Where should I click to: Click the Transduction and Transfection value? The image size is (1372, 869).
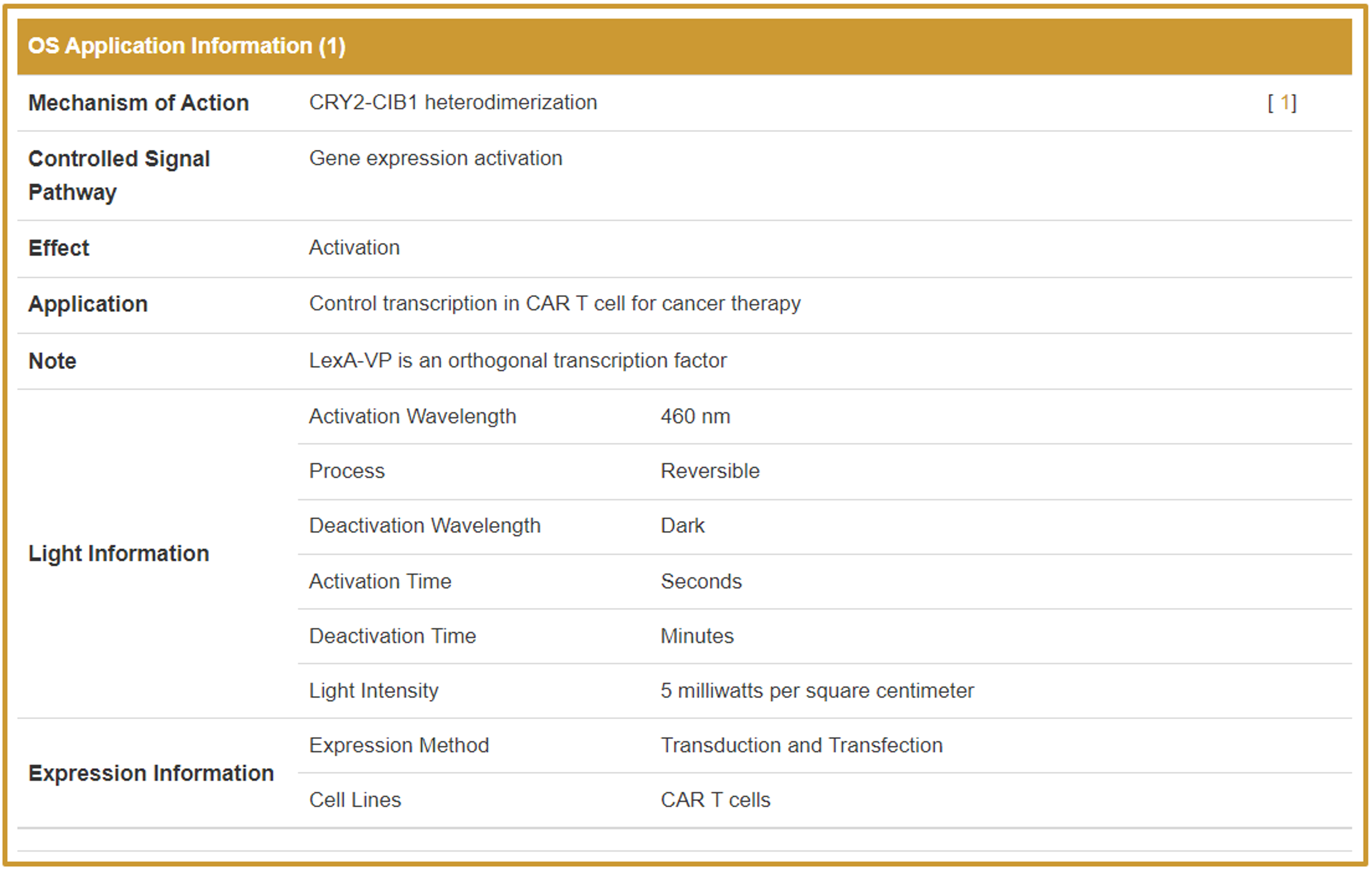801,745
